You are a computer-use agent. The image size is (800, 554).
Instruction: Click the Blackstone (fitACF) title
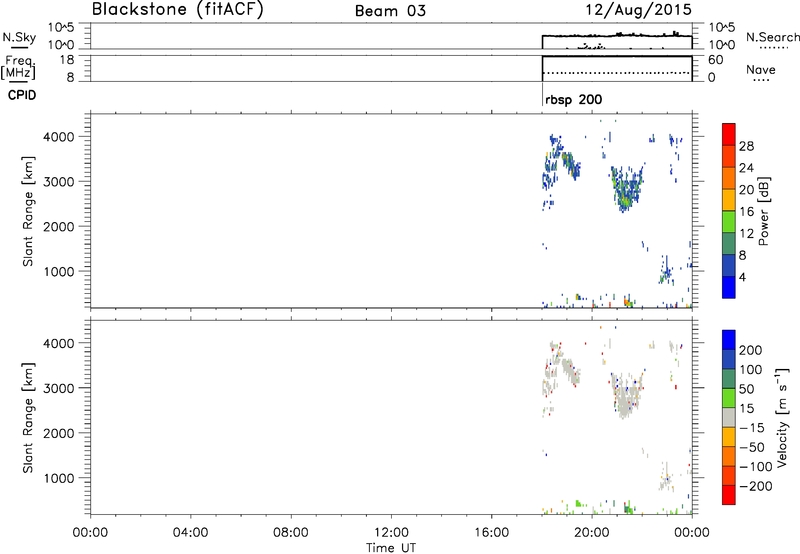[178, 9]
